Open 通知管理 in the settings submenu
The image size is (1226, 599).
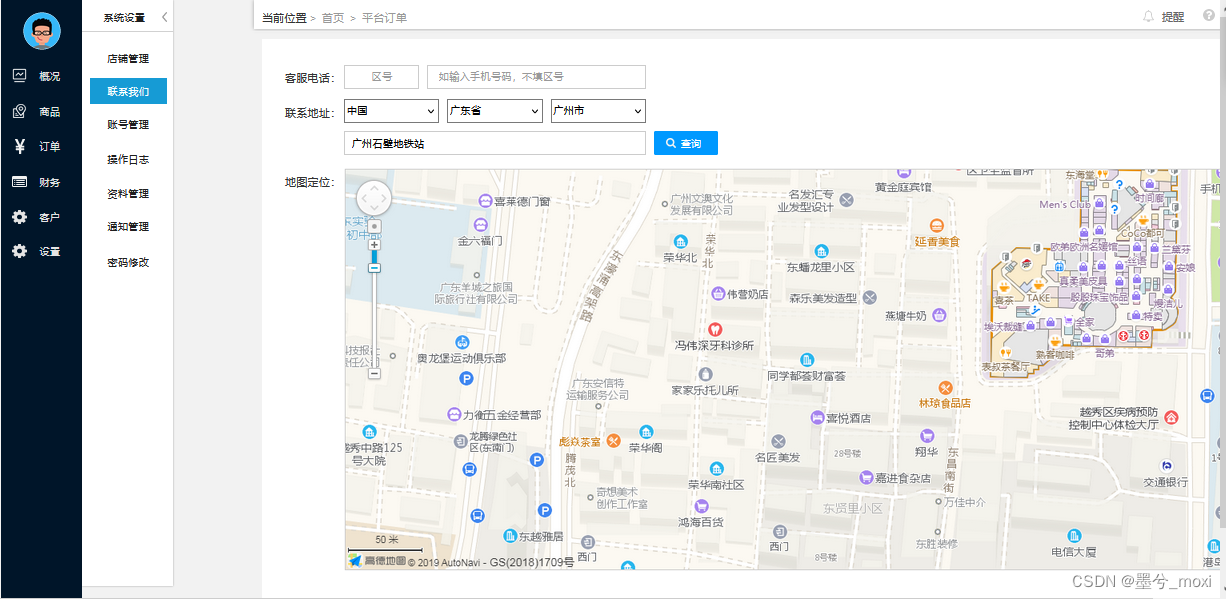[x=128, y=227]
